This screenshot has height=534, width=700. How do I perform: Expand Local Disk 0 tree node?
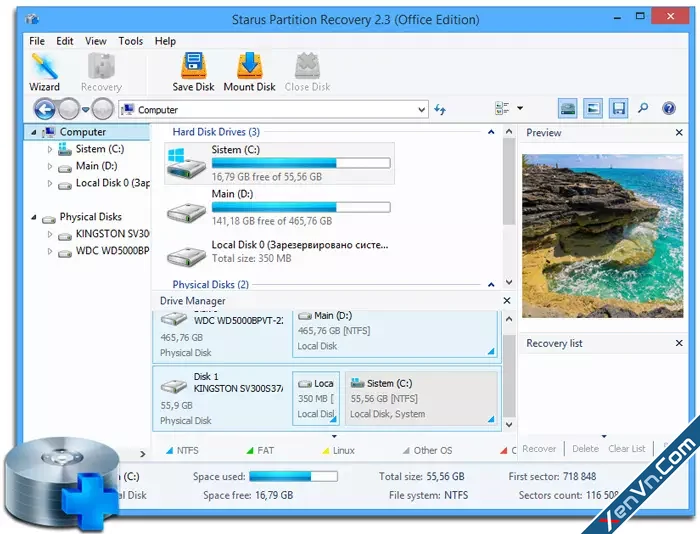50,183
